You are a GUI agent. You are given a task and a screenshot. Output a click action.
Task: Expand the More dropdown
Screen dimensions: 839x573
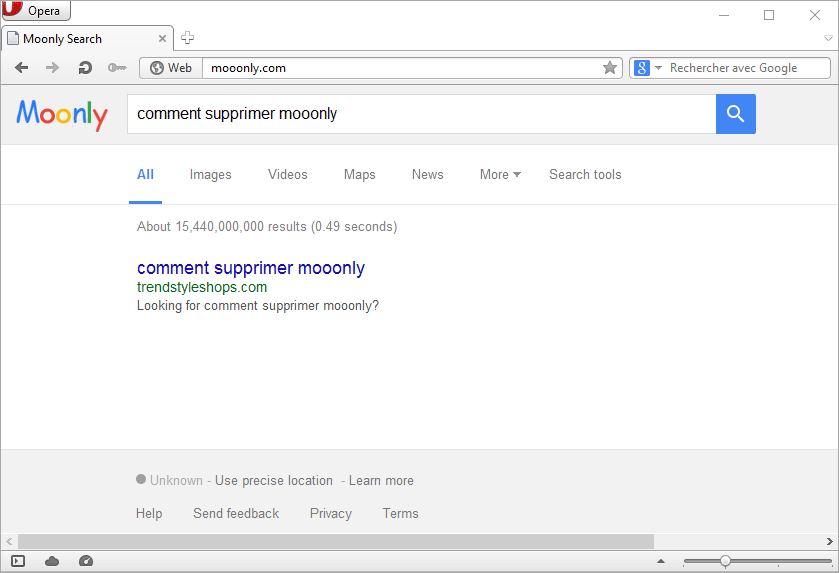[x=500, y=175]
